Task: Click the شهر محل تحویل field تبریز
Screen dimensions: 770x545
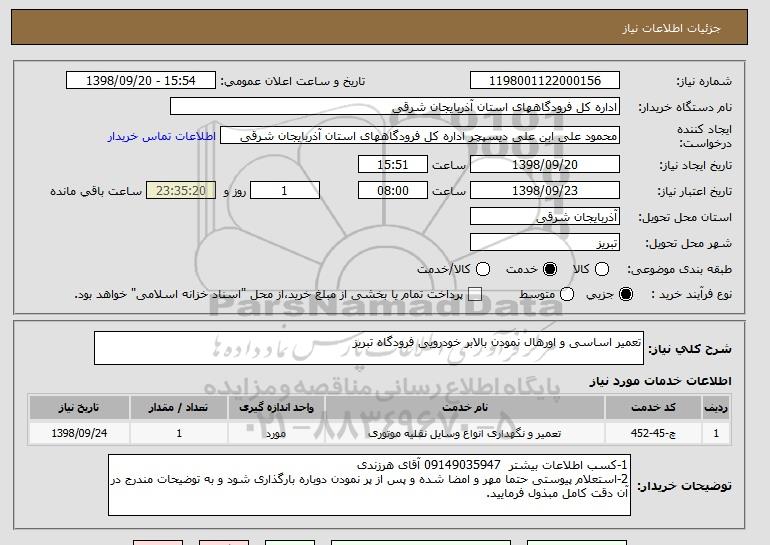Action: click(x=545, y=243)
